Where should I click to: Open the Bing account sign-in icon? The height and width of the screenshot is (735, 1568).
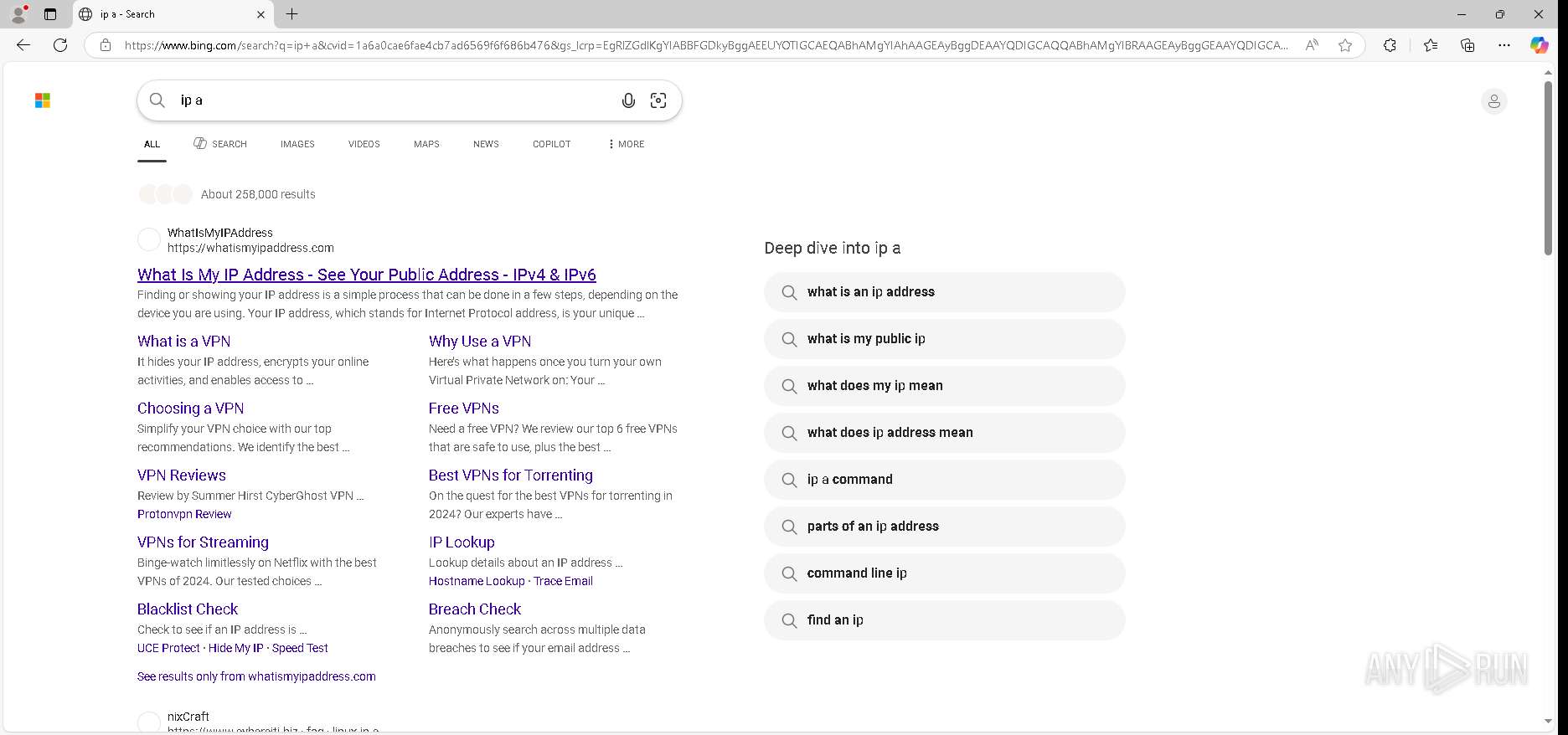click(x=1493, y=101)
